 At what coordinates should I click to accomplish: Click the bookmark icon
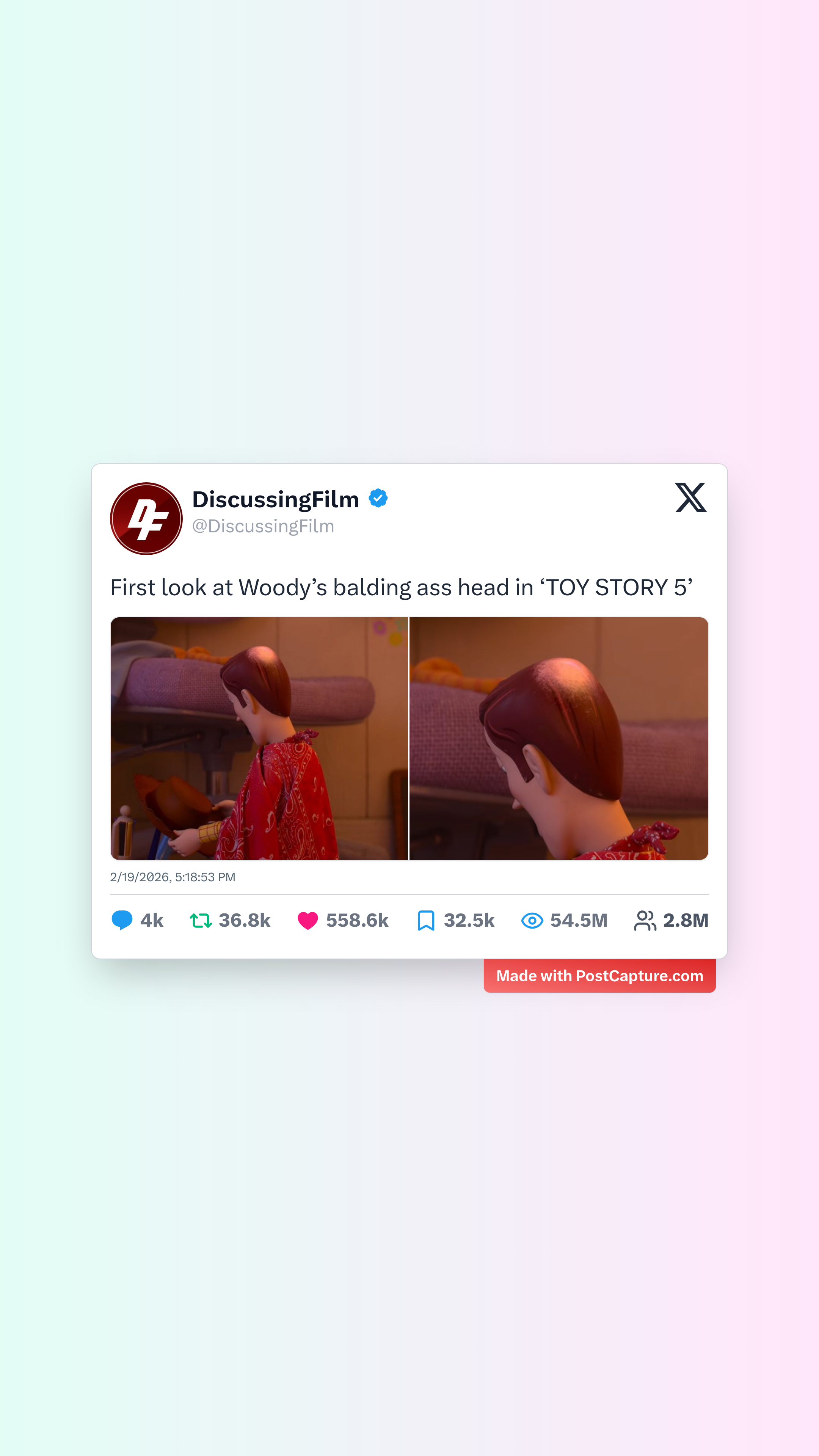pos(426,921)
